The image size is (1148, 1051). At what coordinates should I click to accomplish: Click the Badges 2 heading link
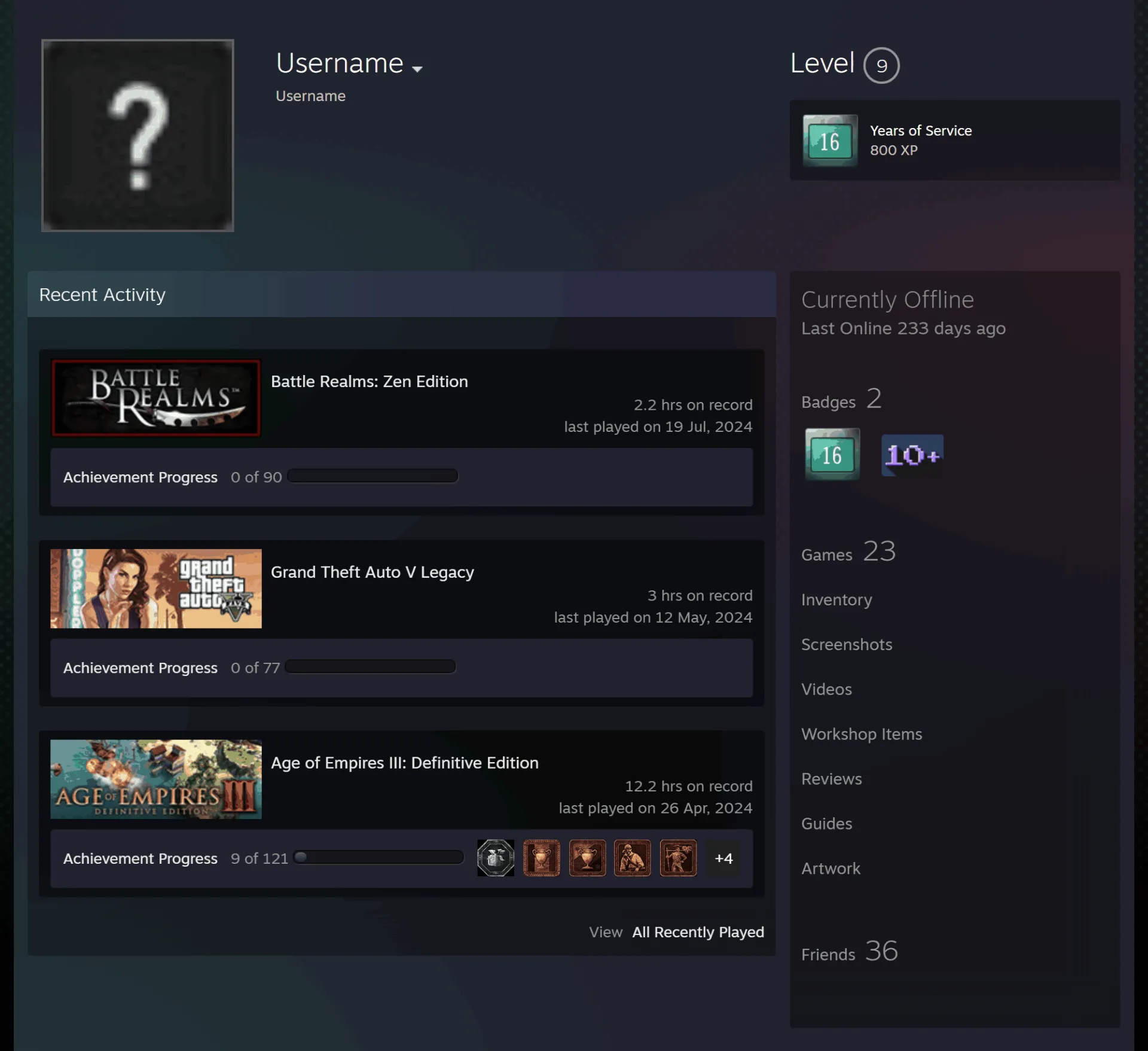point(841,400)
